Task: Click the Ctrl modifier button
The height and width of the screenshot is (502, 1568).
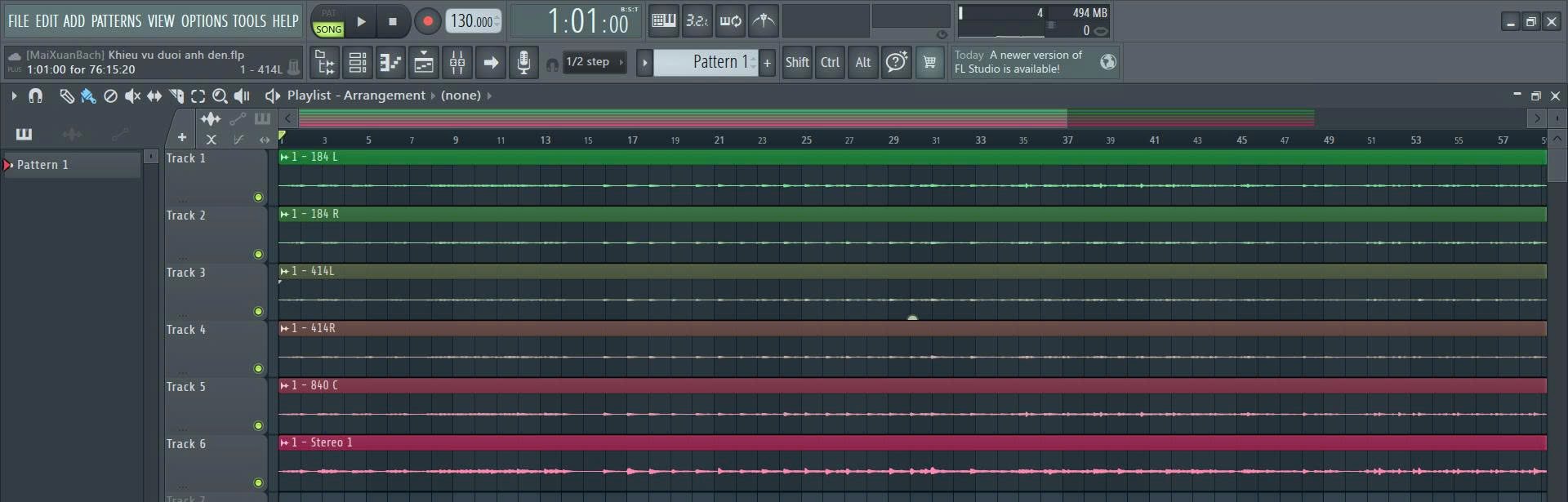Action: pyautogui.click(x=830, y=62)
